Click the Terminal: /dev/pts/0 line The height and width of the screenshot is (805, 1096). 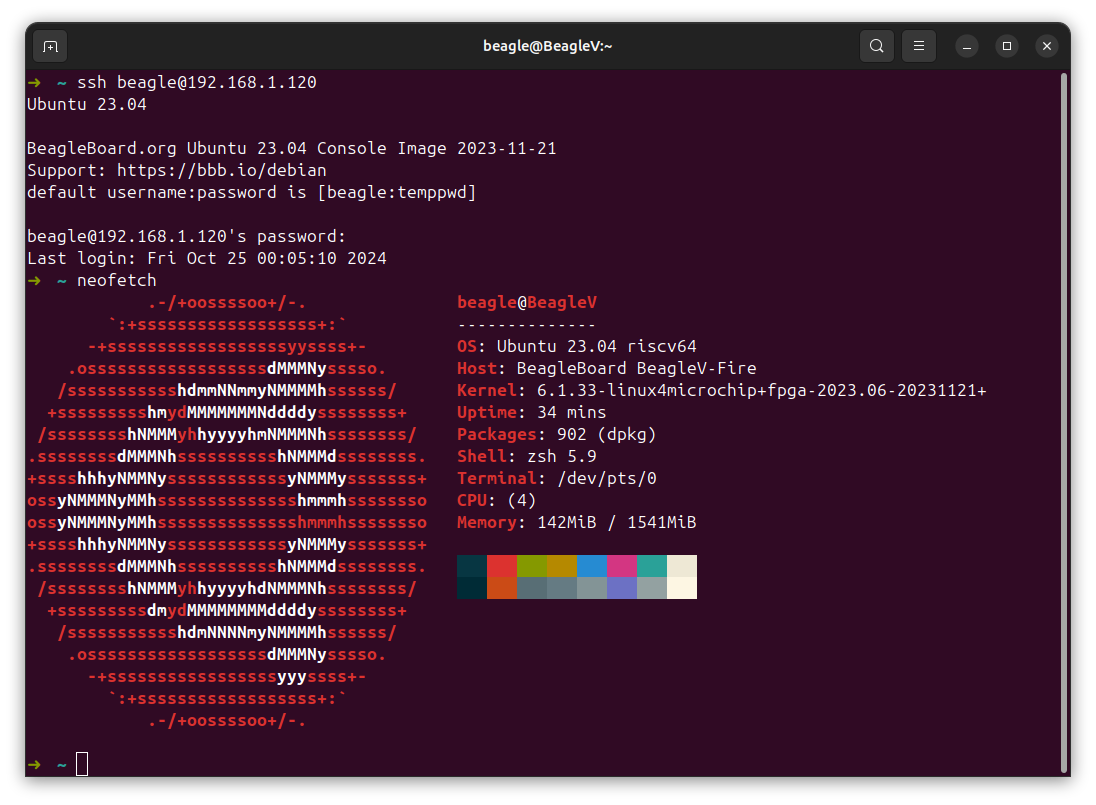tap(557, 479)
